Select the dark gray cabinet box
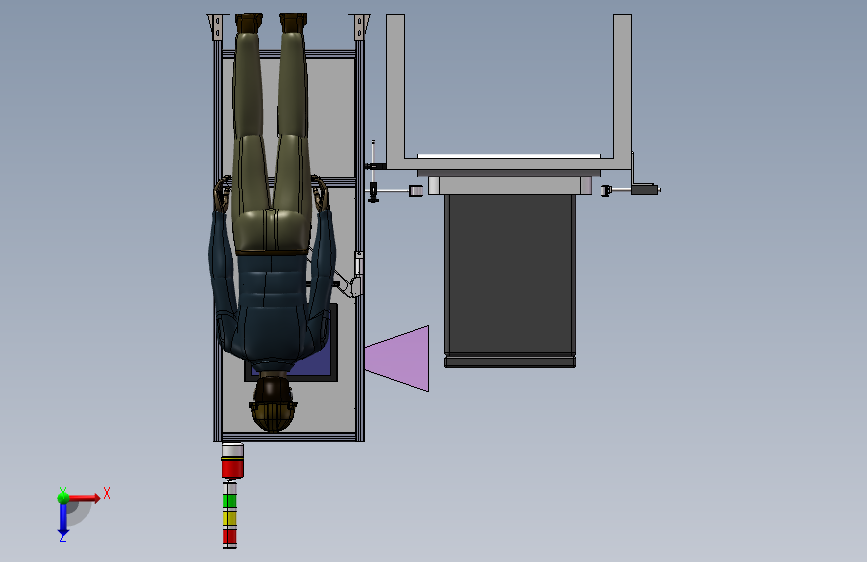This screenshot has width=867, height=562. 510,280
